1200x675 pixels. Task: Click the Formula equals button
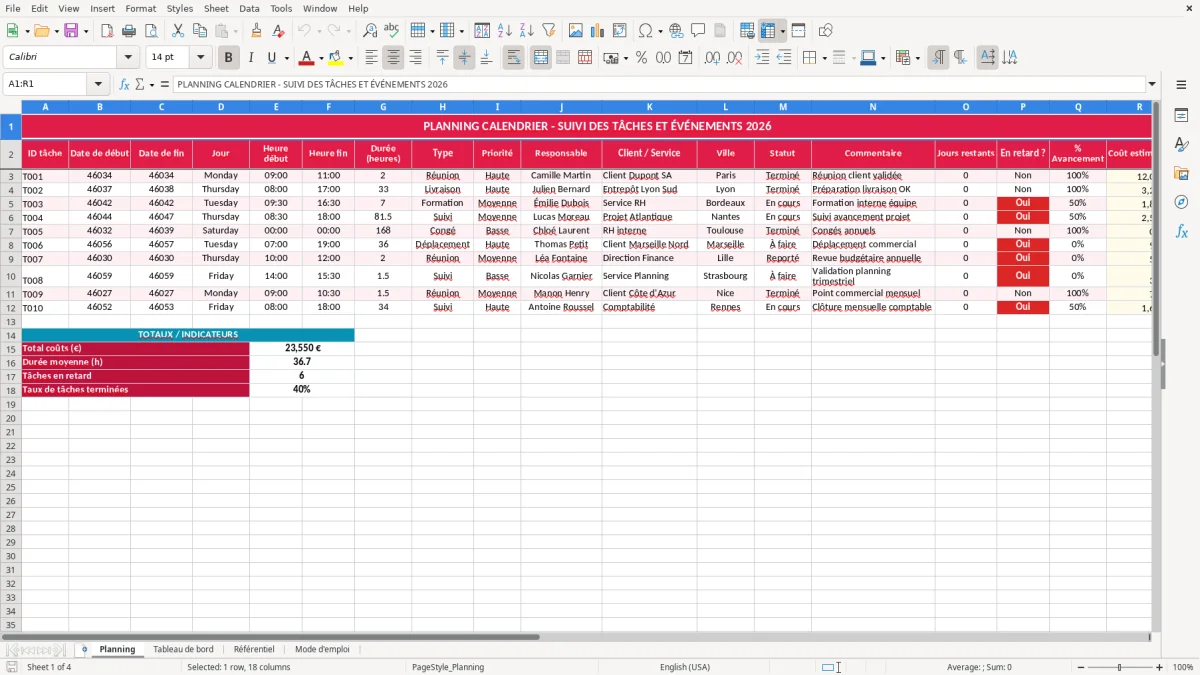tap(165, 84)
